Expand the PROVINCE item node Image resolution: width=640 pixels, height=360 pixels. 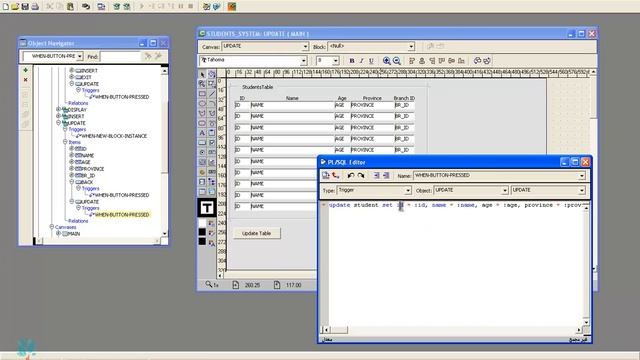coord(71,168)
